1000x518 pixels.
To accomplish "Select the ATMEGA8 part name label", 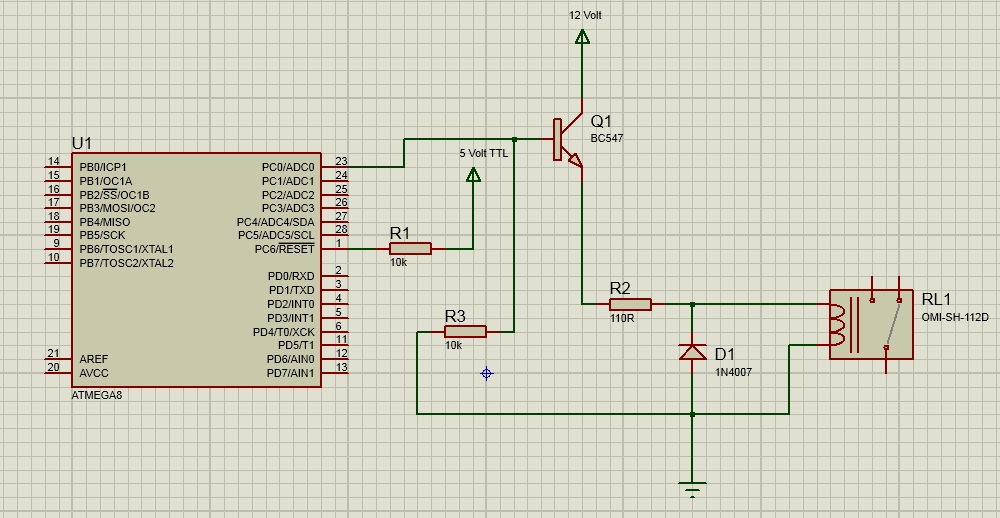I will pos(97,395).
